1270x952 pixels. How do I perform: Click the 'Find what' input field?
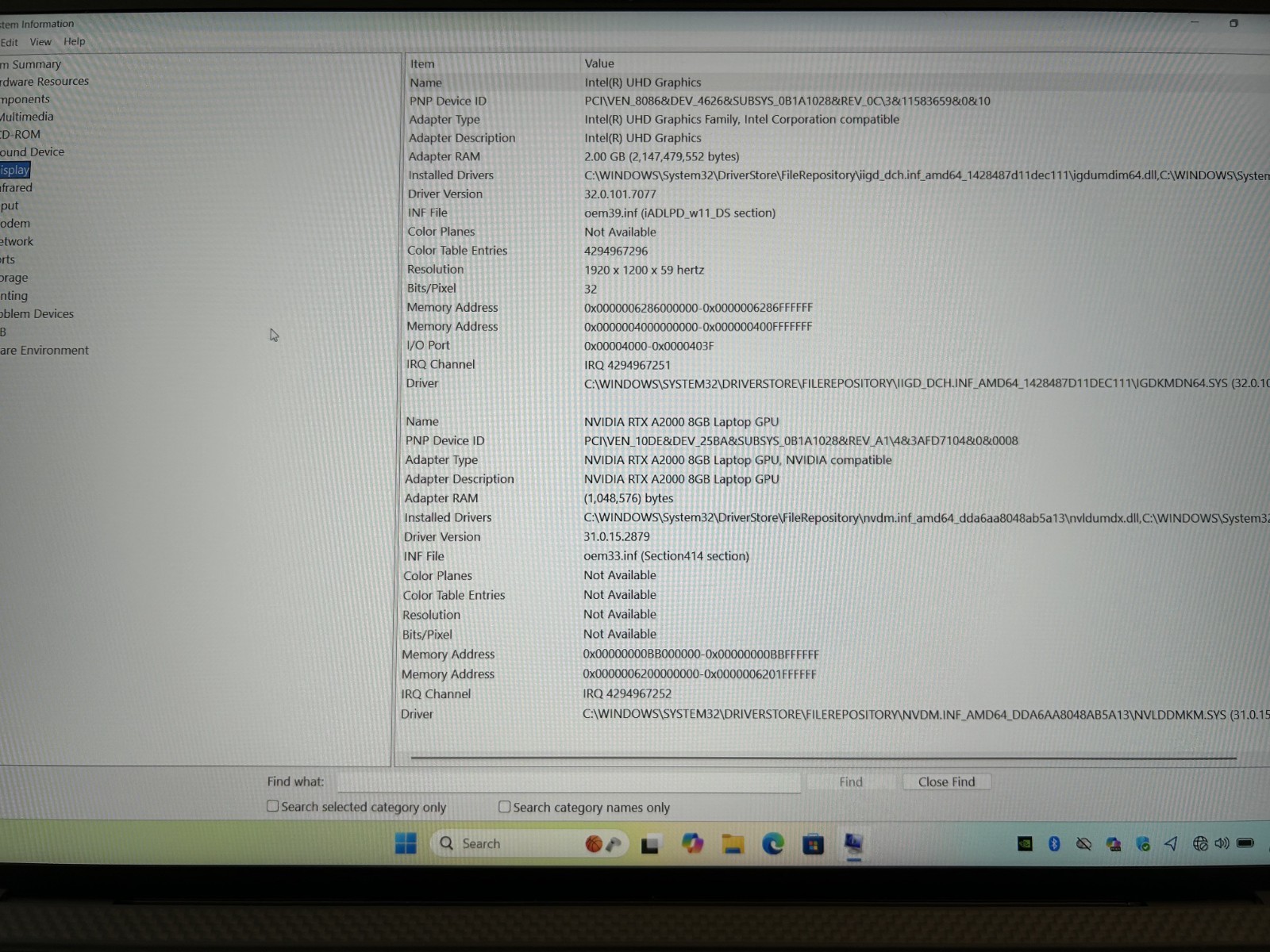(x=568, y=781)
